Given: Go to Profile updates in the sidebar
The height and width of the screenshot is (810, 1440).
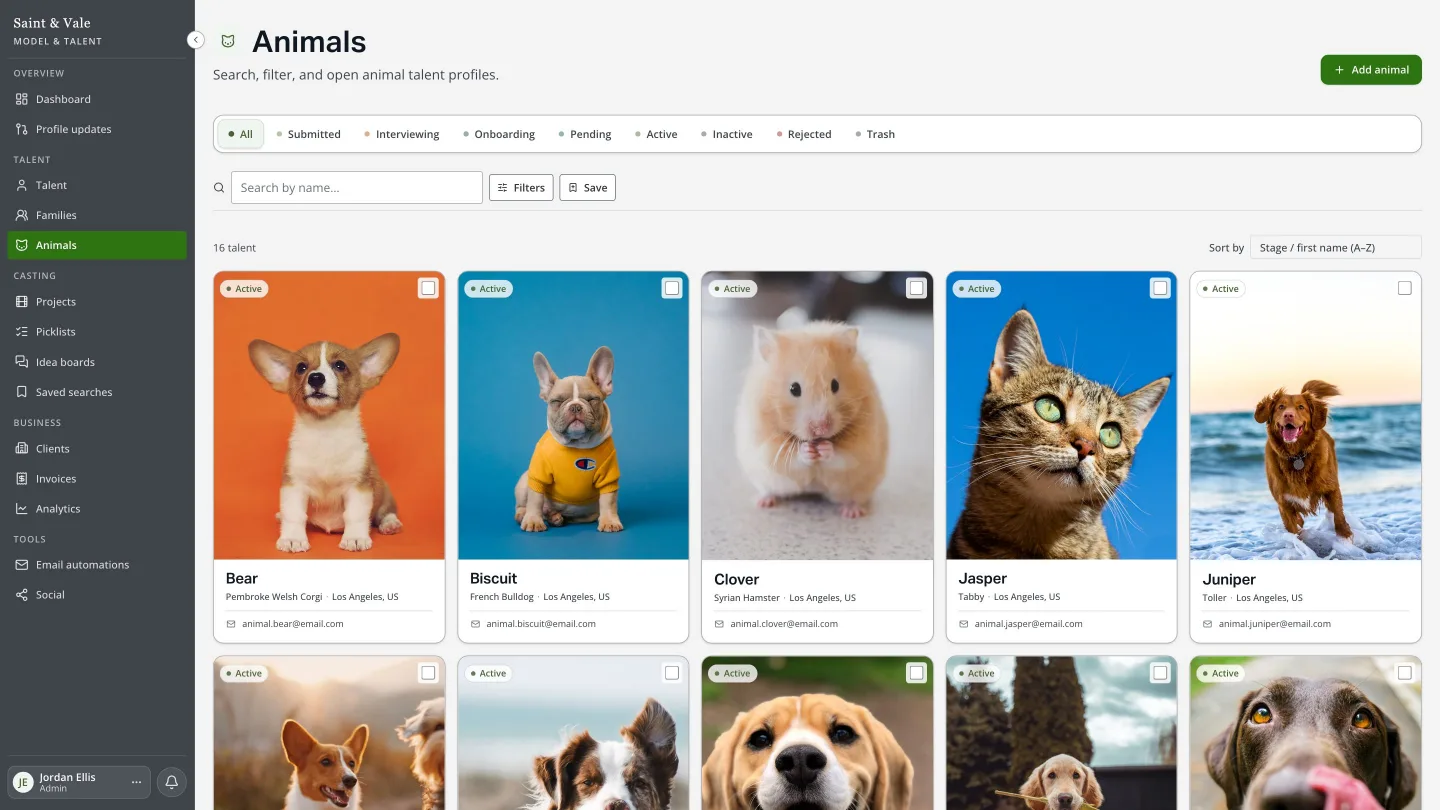Looking at the screenshot, I should point(97,129).
